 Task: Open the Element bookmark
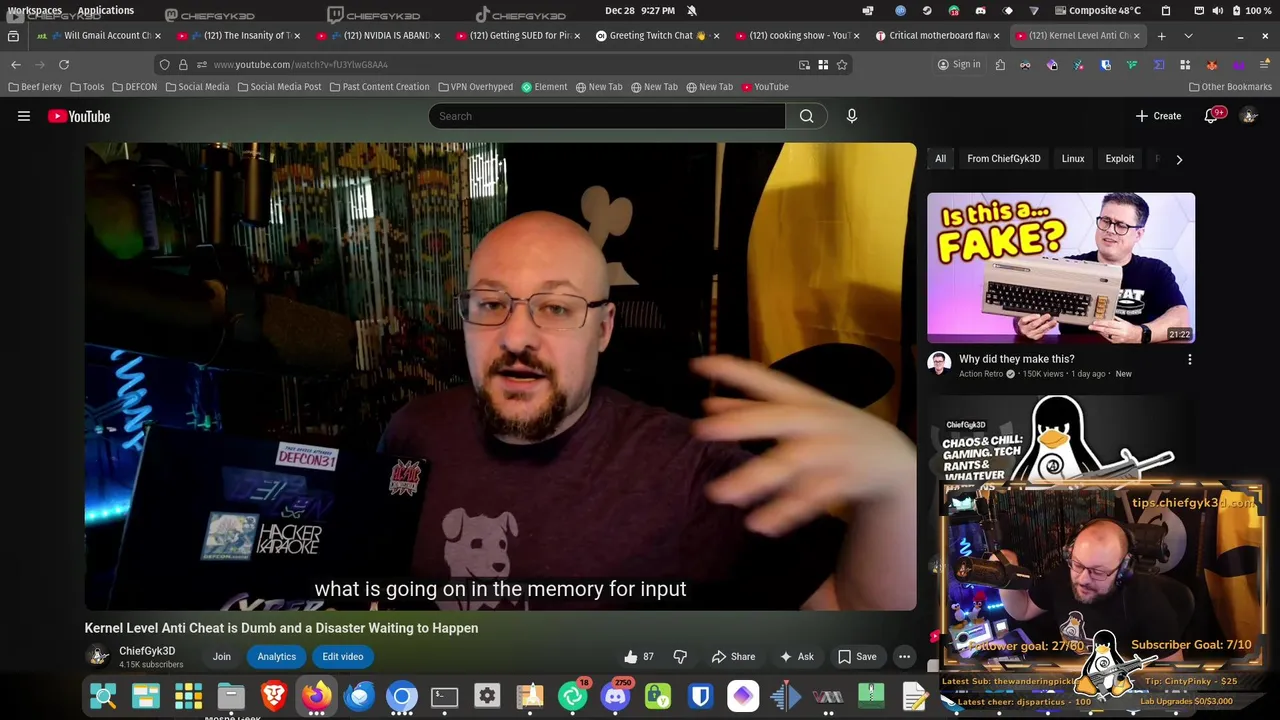pos(544,87)
